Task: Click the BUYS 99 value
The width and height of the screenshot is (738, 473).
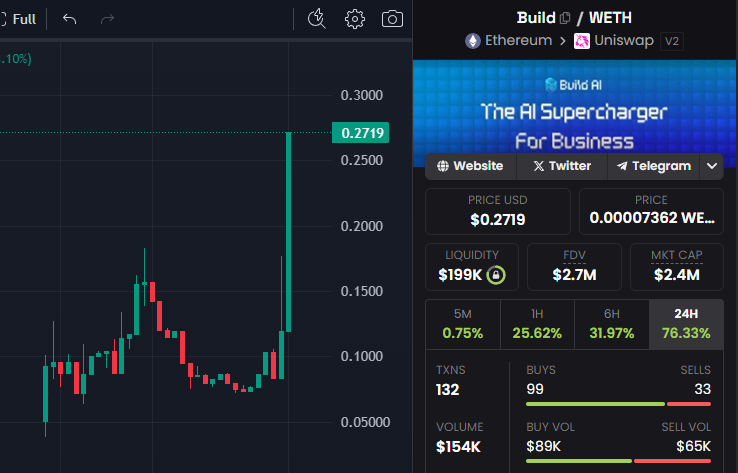Action: pos(535,389)
